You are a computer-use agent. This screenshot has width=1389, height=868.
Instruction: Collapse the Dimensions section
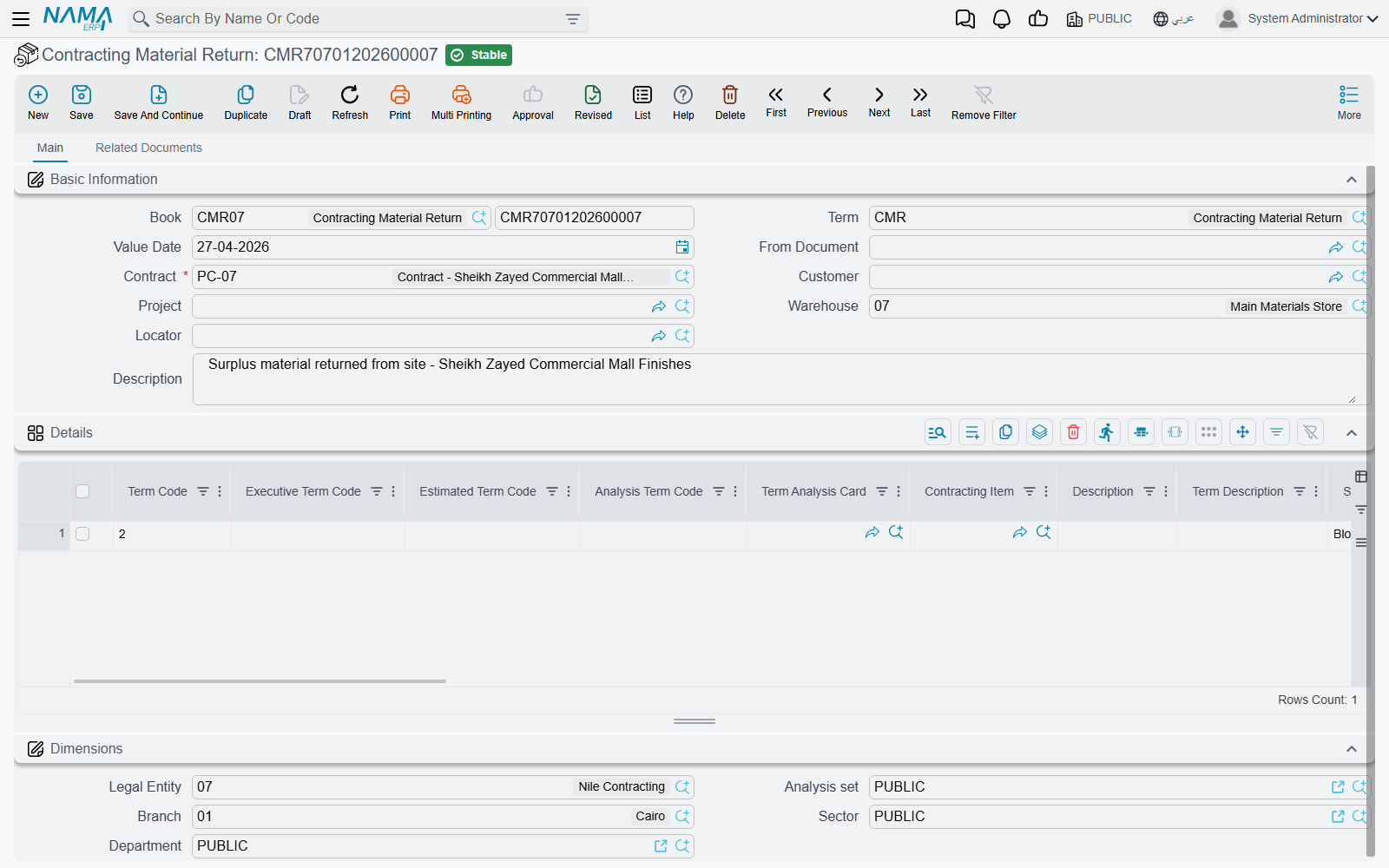[x=1352, y=749]
